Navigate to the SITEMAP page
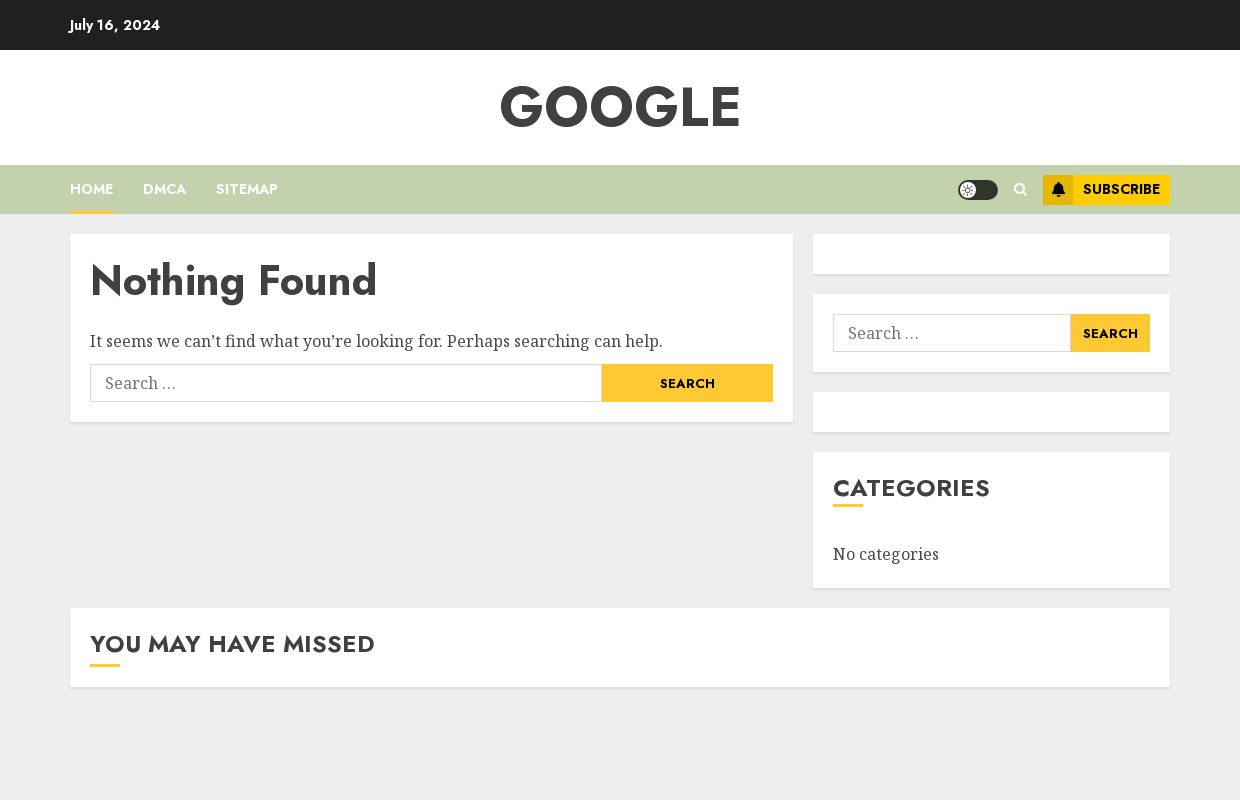Image resolution: width=1240 pixels, height=800 pixels. pos(246,189)
